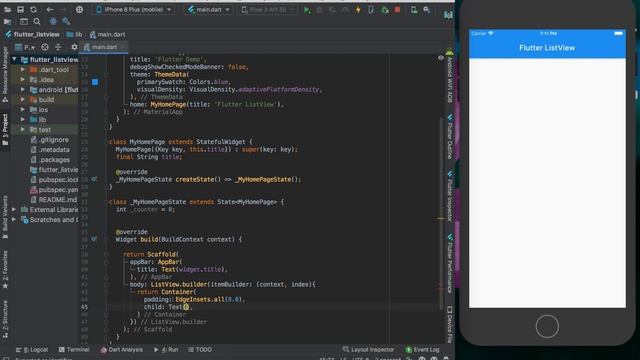The width and height of the screenshot is (640, 360).
Task: Click line 45 child: Text( in editor
Action: (167, 307)
